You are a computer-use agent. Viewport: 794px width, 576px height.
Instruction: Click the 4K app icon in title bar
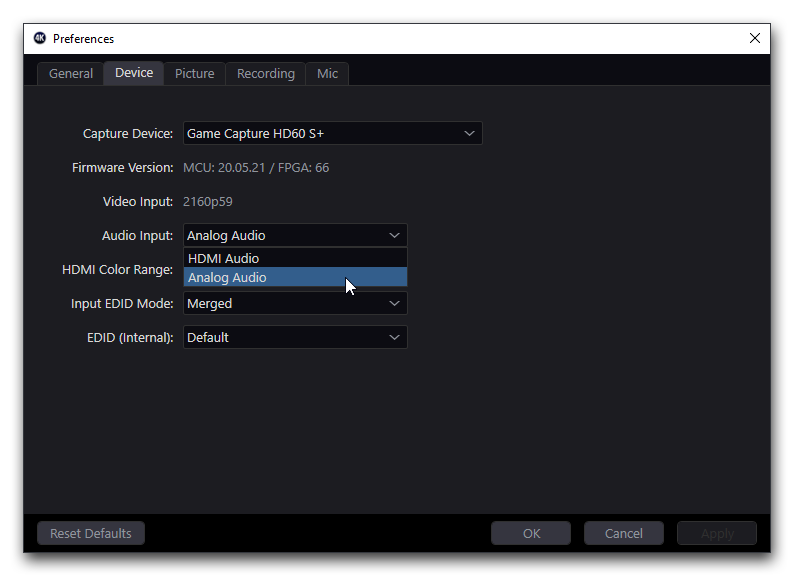40,39
